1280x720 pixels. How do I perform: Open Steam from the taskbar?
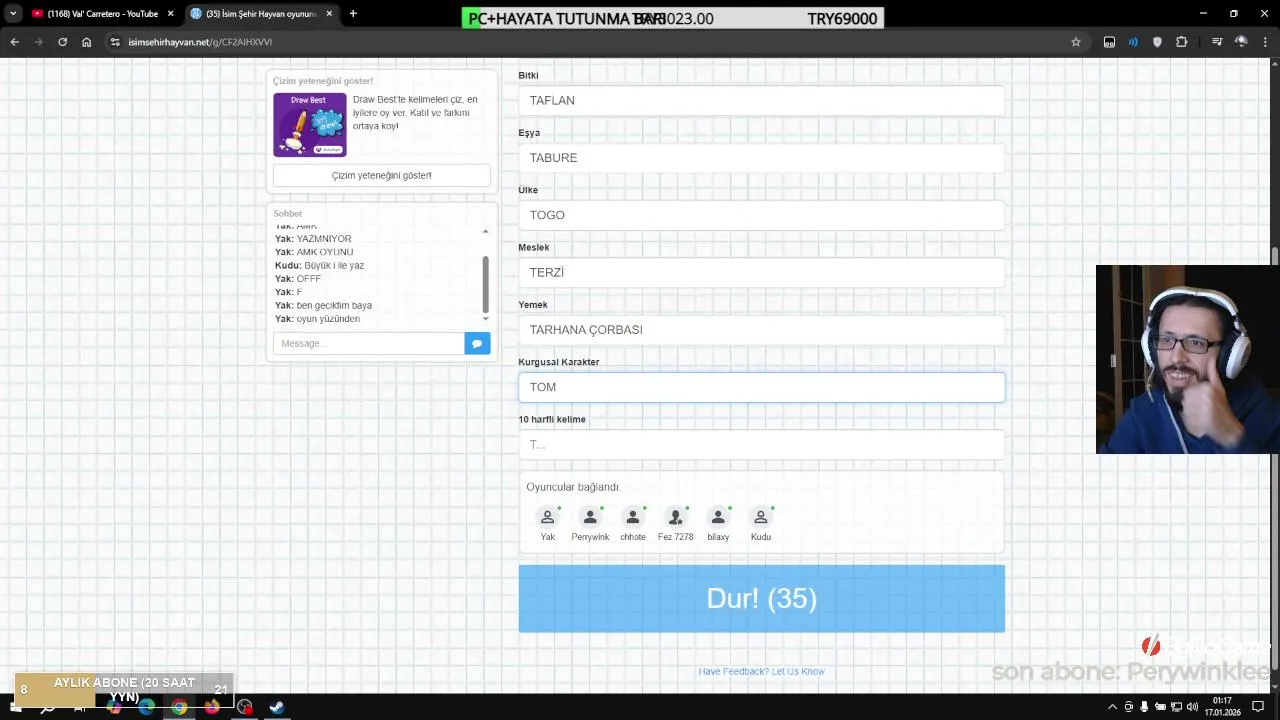click(277, 707)
